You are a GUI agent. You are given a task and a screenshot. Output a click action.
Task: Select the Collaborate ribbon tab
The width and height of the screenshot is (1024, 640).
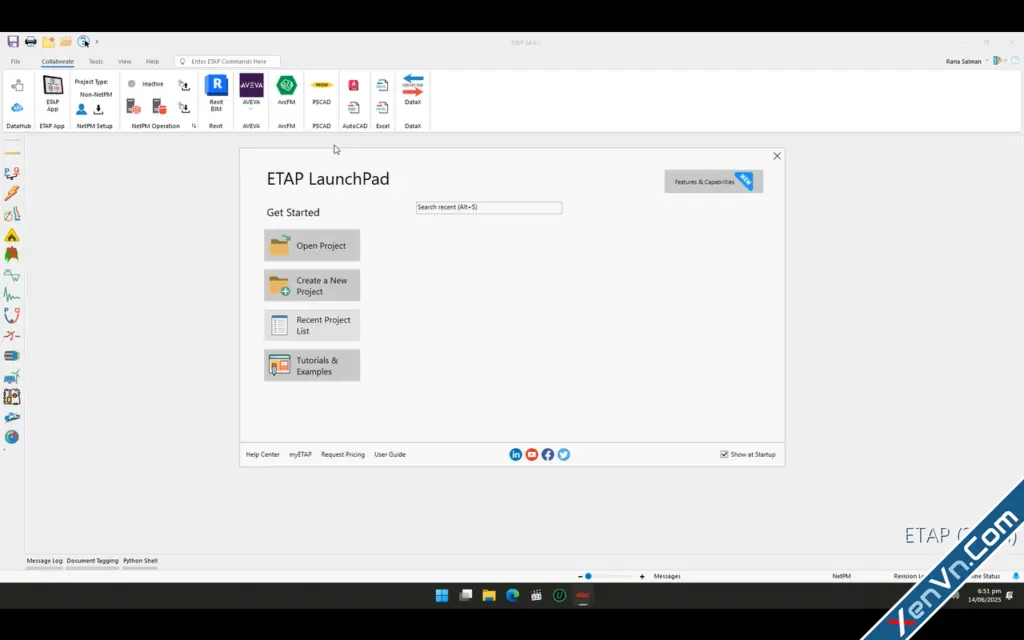pyautogui.click(x=57, y=61)
